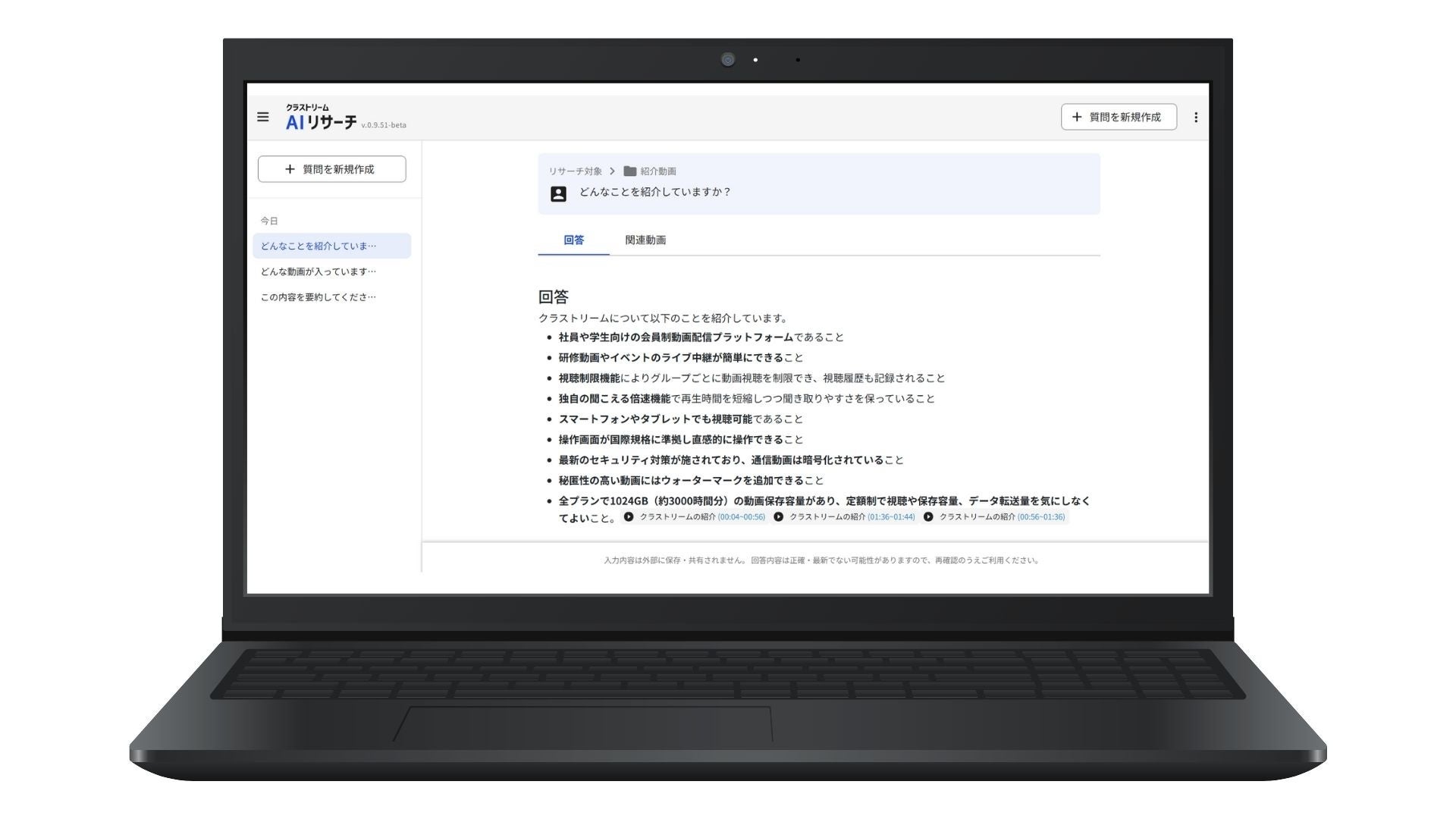This screenshot has width=1456, height=819.
Task: Click the AIリサーチ logo
Action: pos(322,121)
